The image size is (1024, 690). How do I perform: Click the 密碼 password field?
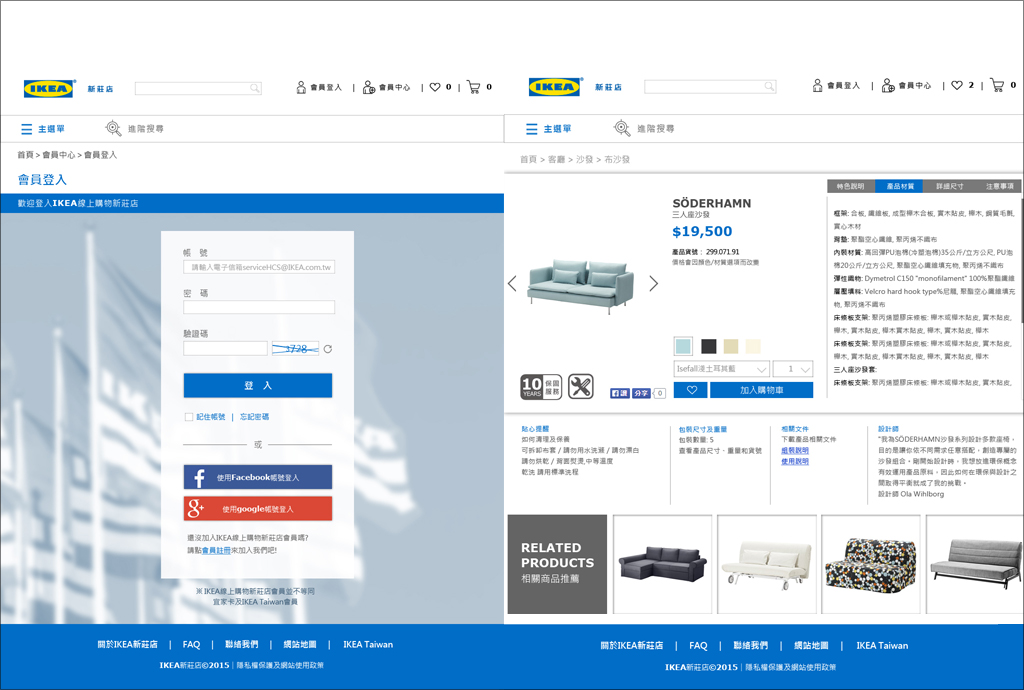pos(259,307)
